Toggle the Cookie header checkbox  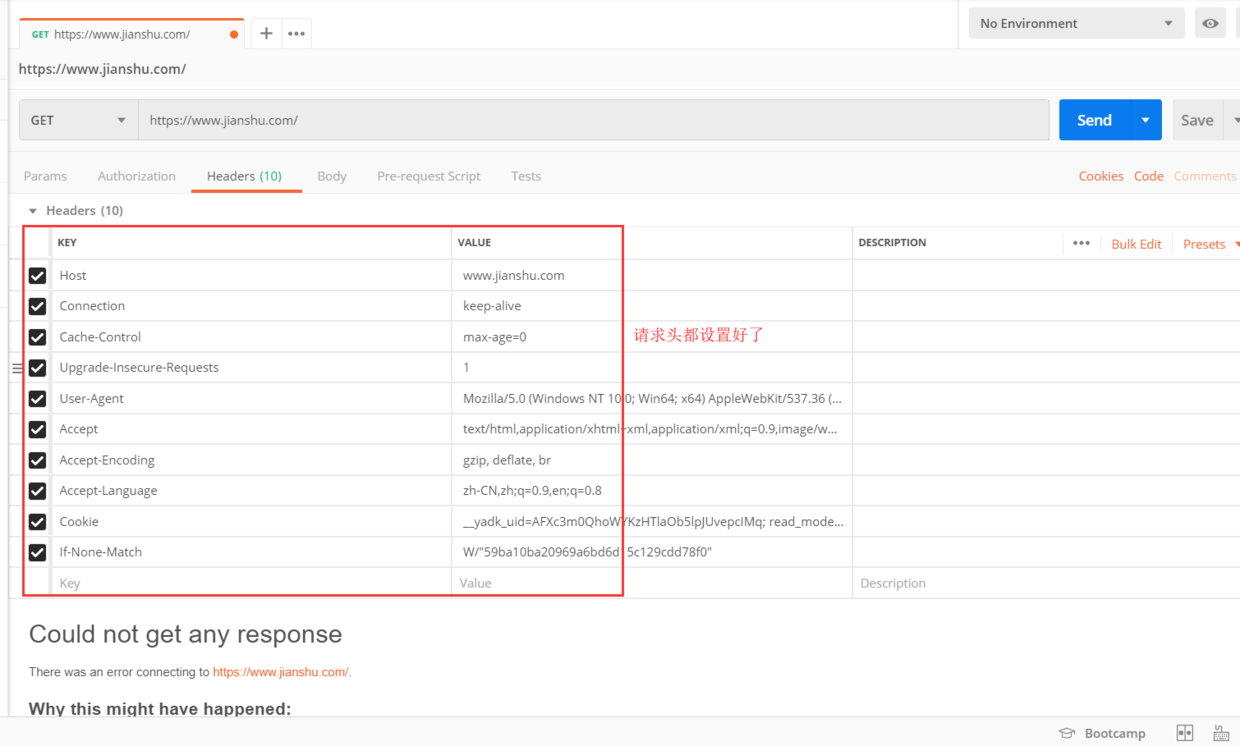tap(37, 521)
